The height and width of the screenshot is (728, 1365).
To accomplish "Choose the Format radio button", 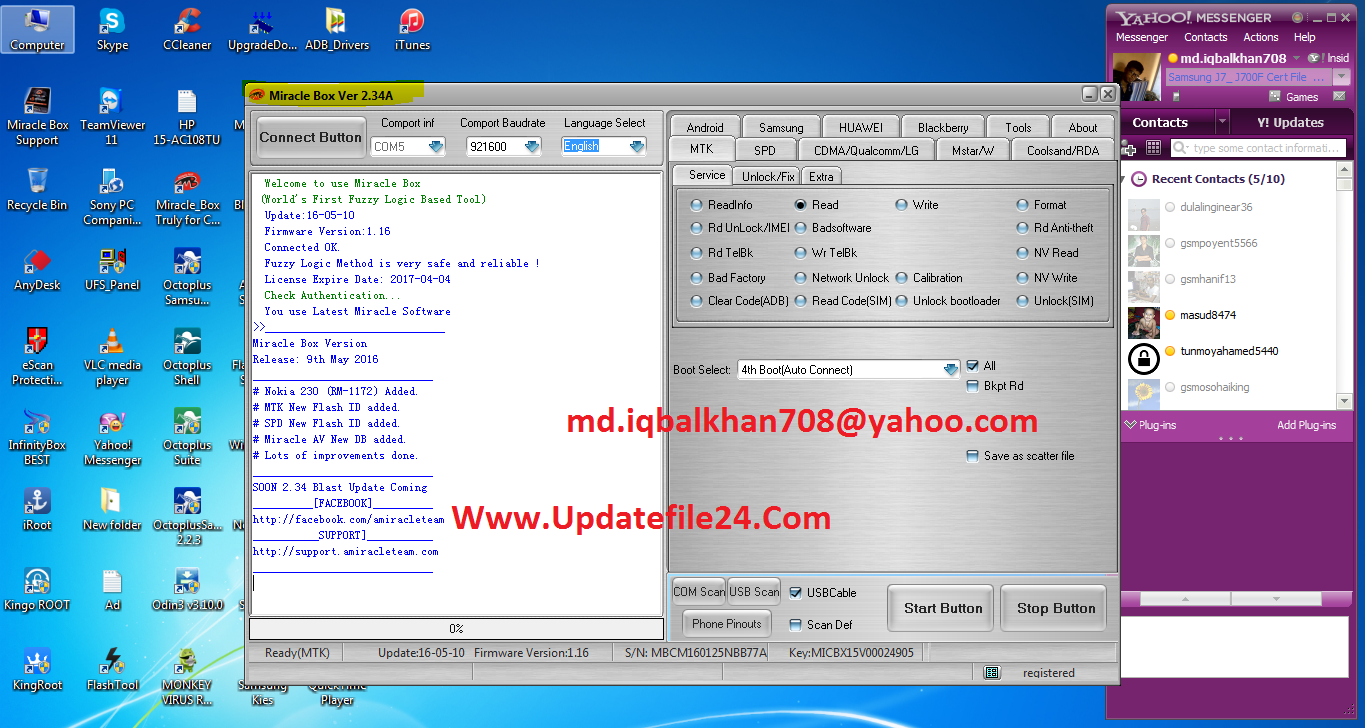I will (1022, 204).
